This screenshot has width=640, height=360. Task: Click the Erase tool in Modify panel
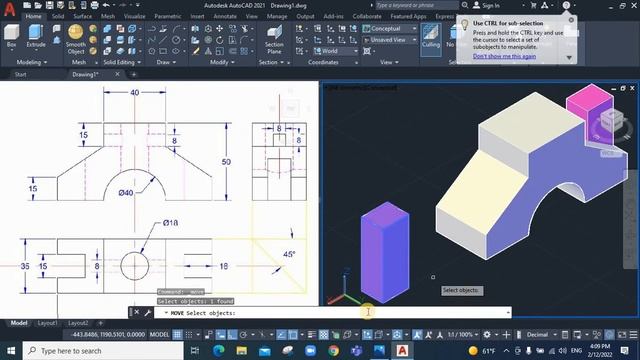coord(196,51)
